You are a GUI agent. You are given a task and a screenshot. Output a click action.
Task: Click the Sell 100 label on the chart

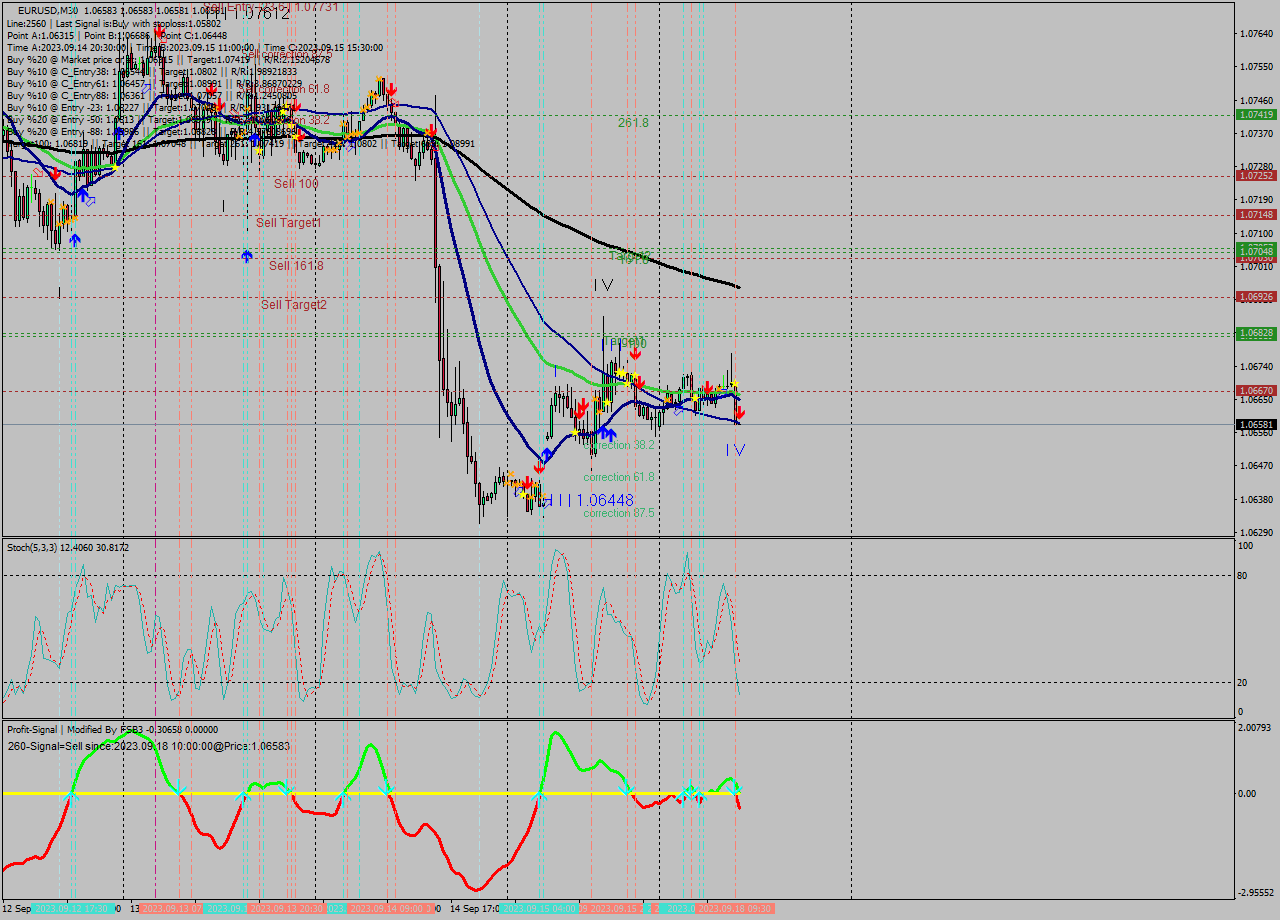click(x=295, y=184)
